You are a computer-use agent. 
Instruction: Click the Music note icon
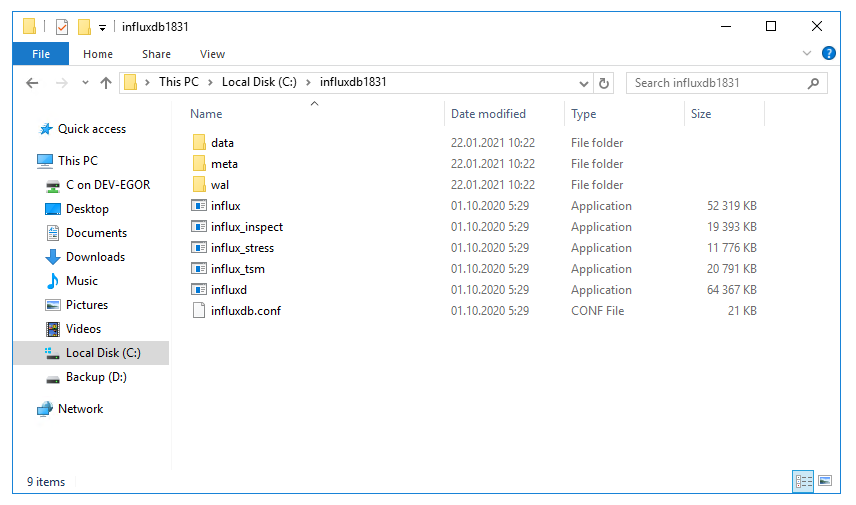(x=52, y=281)
